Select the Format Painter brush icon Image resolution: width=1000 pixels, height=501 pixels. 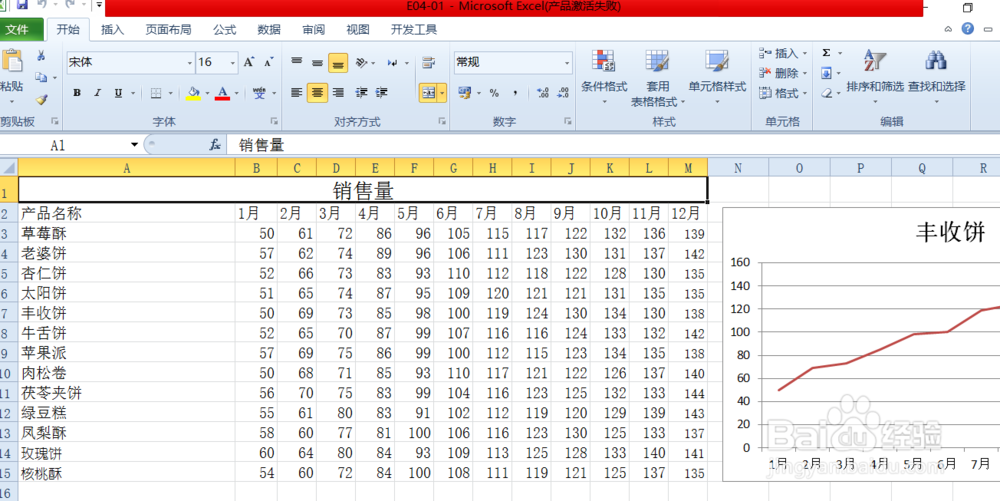point(41,99)
